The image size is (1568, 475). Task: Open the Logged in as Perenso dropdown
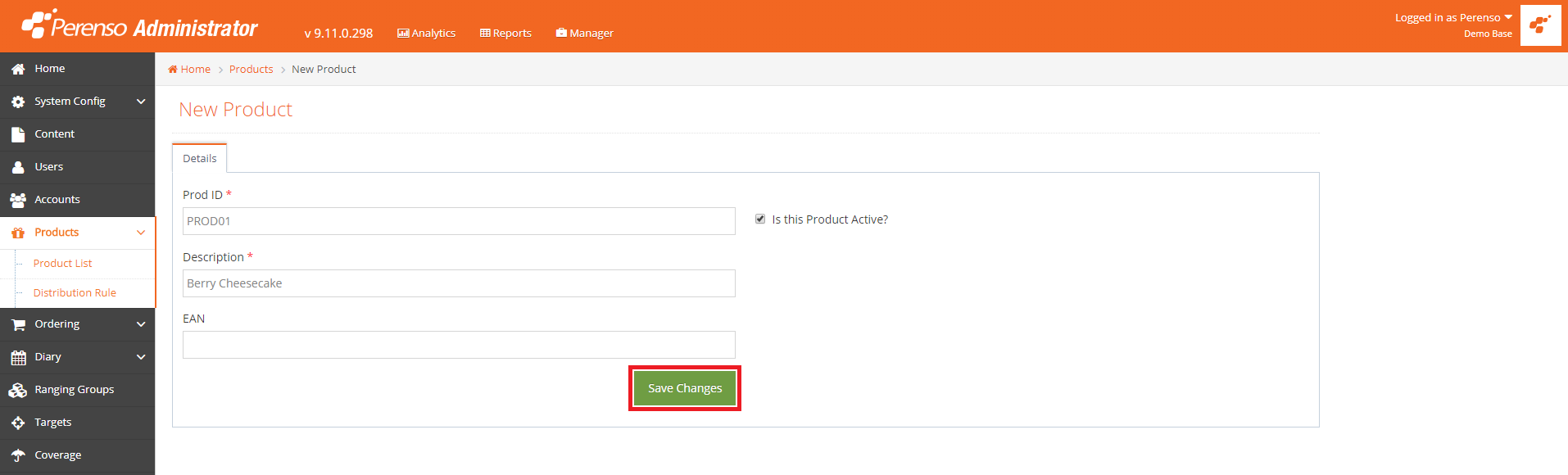coord(1454,17)
